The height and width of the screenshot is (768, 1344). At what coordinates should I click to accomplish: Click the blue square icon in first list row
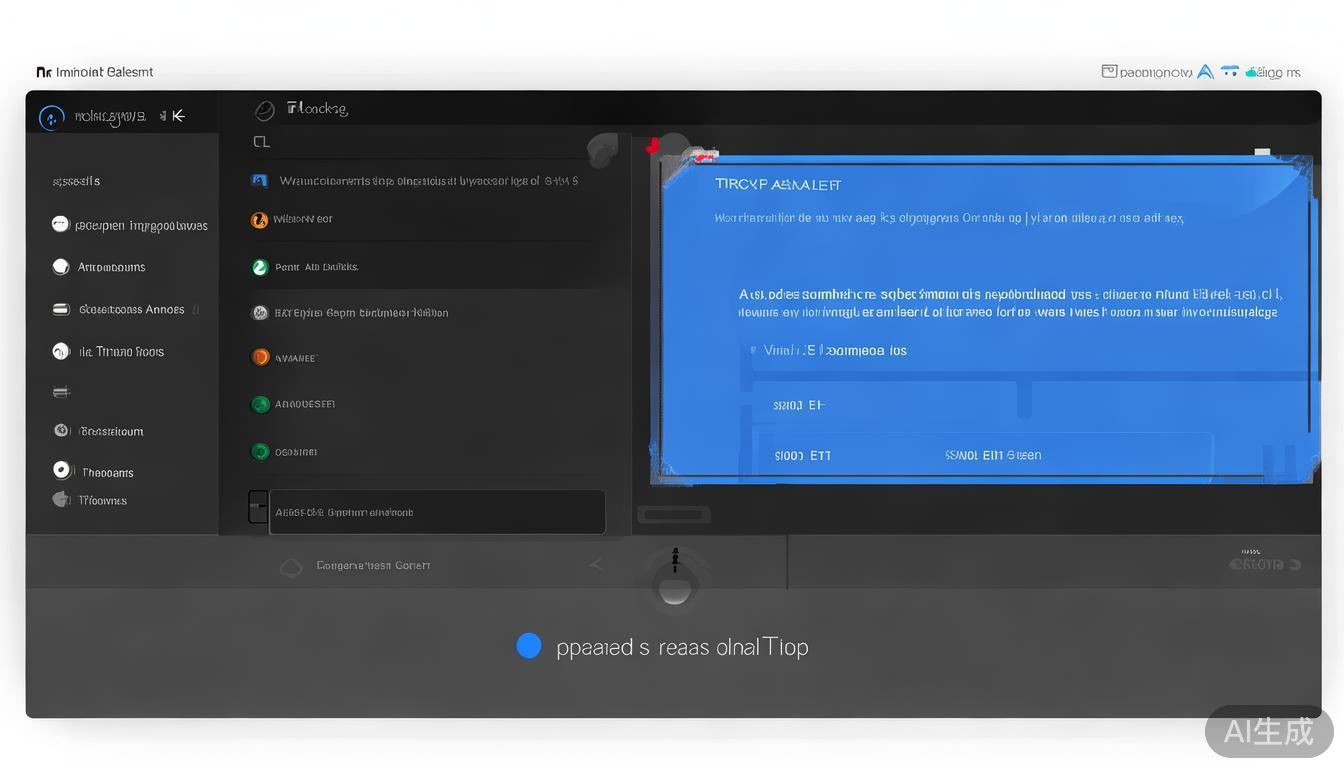coord(260,181)
